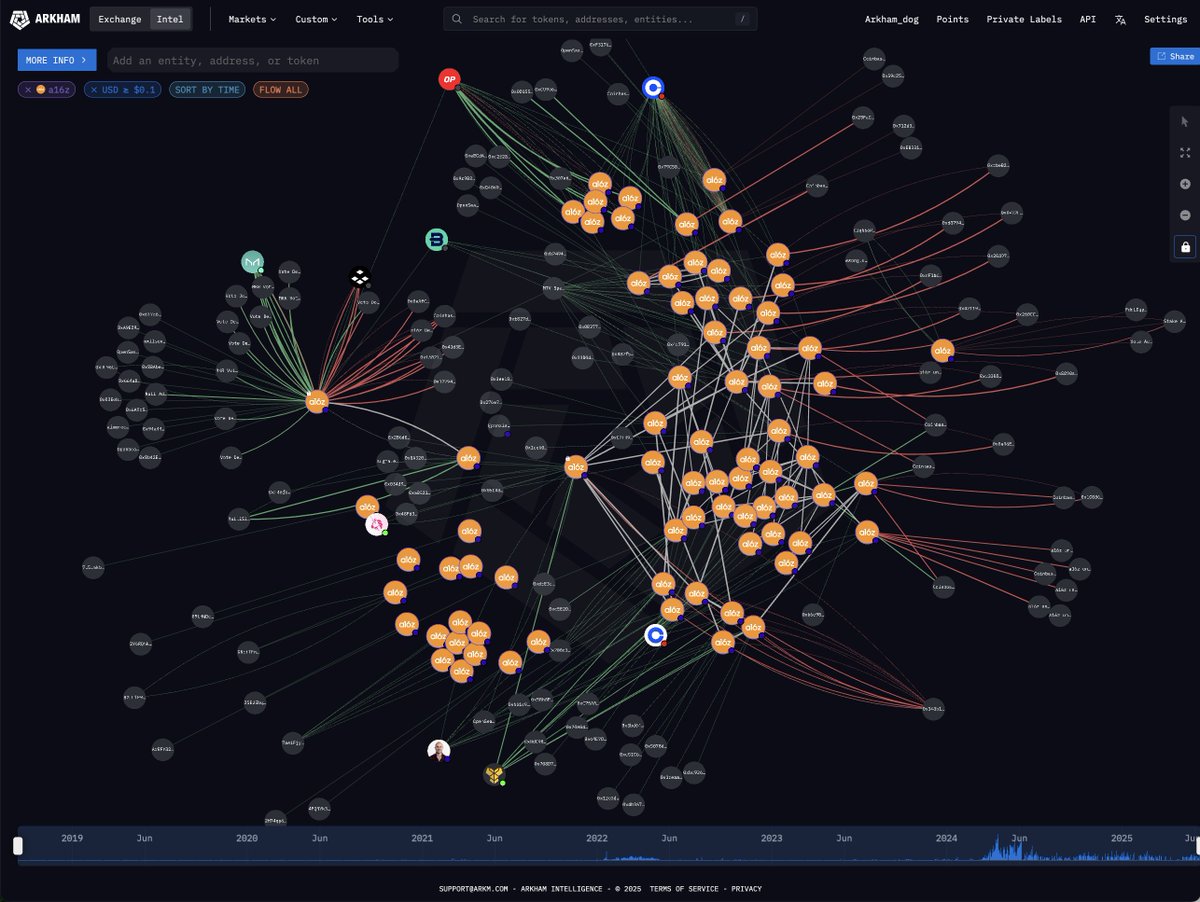Switch to the Exchange mode
This screenshot has height=902, width=1200.
point(119,19)
